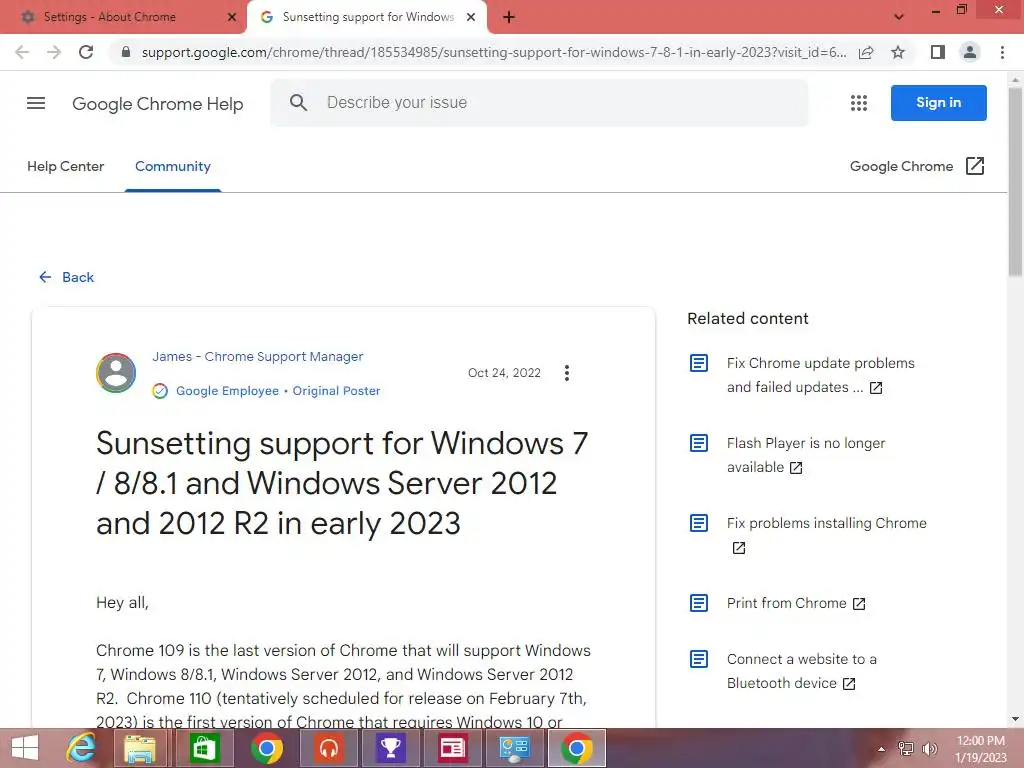Open Fix problems installing Chrome article
This screenshot has width=1024, height=768.
pos(826,535)
